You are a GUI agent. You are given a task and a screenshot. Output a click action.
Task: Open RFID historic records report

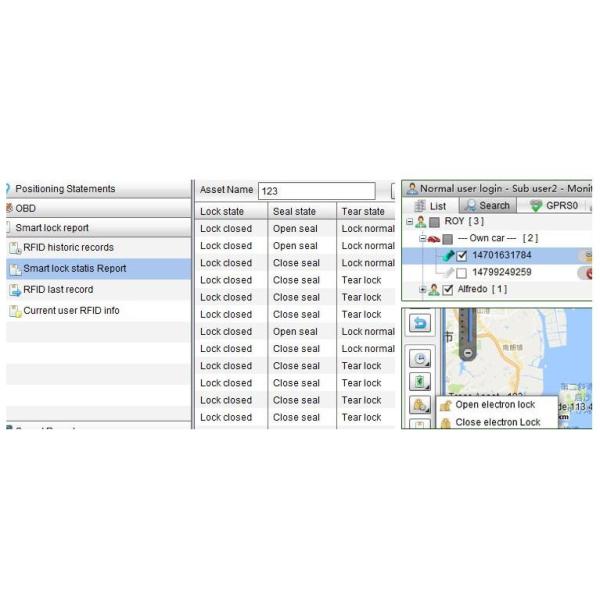click(x=68, y=248)
